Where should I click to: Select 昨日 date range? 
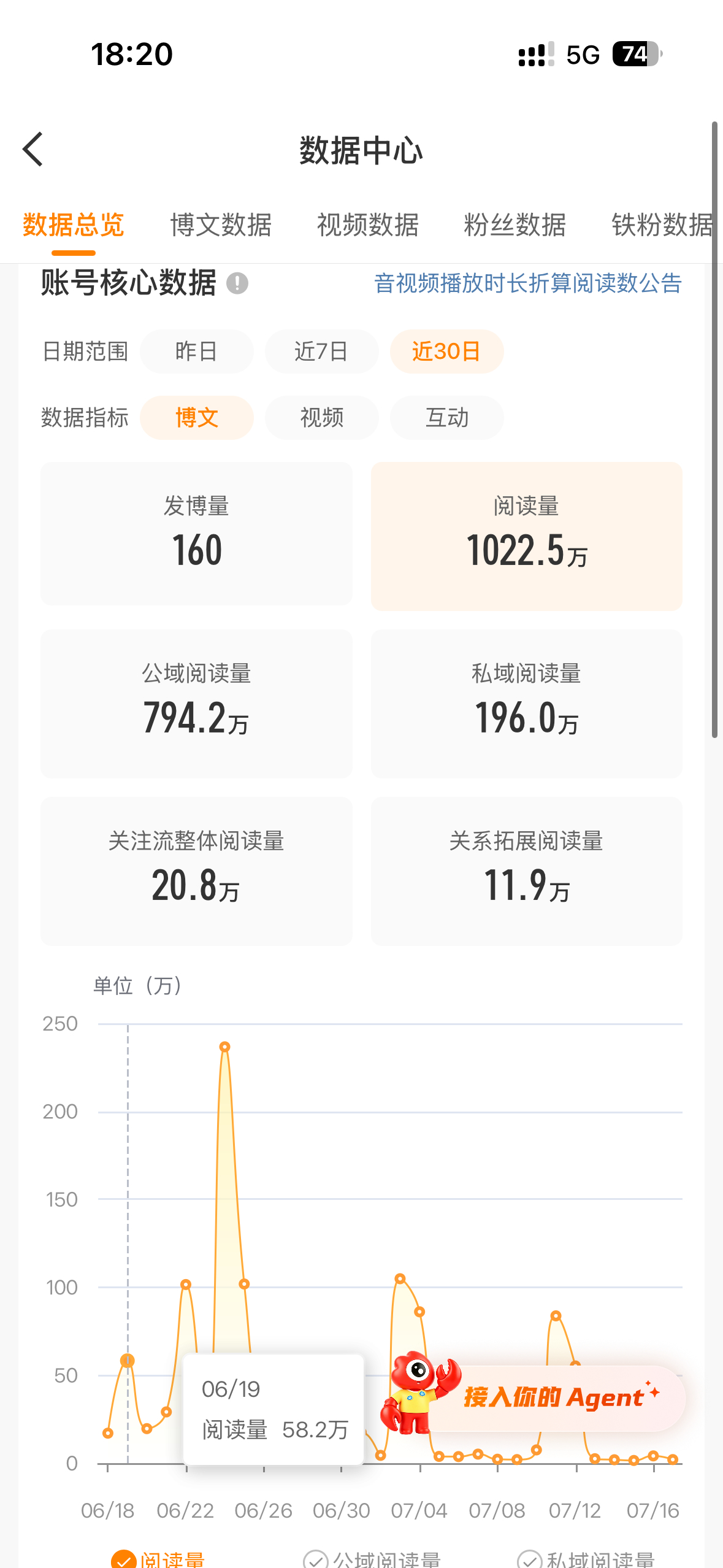[x=196, y=352]
